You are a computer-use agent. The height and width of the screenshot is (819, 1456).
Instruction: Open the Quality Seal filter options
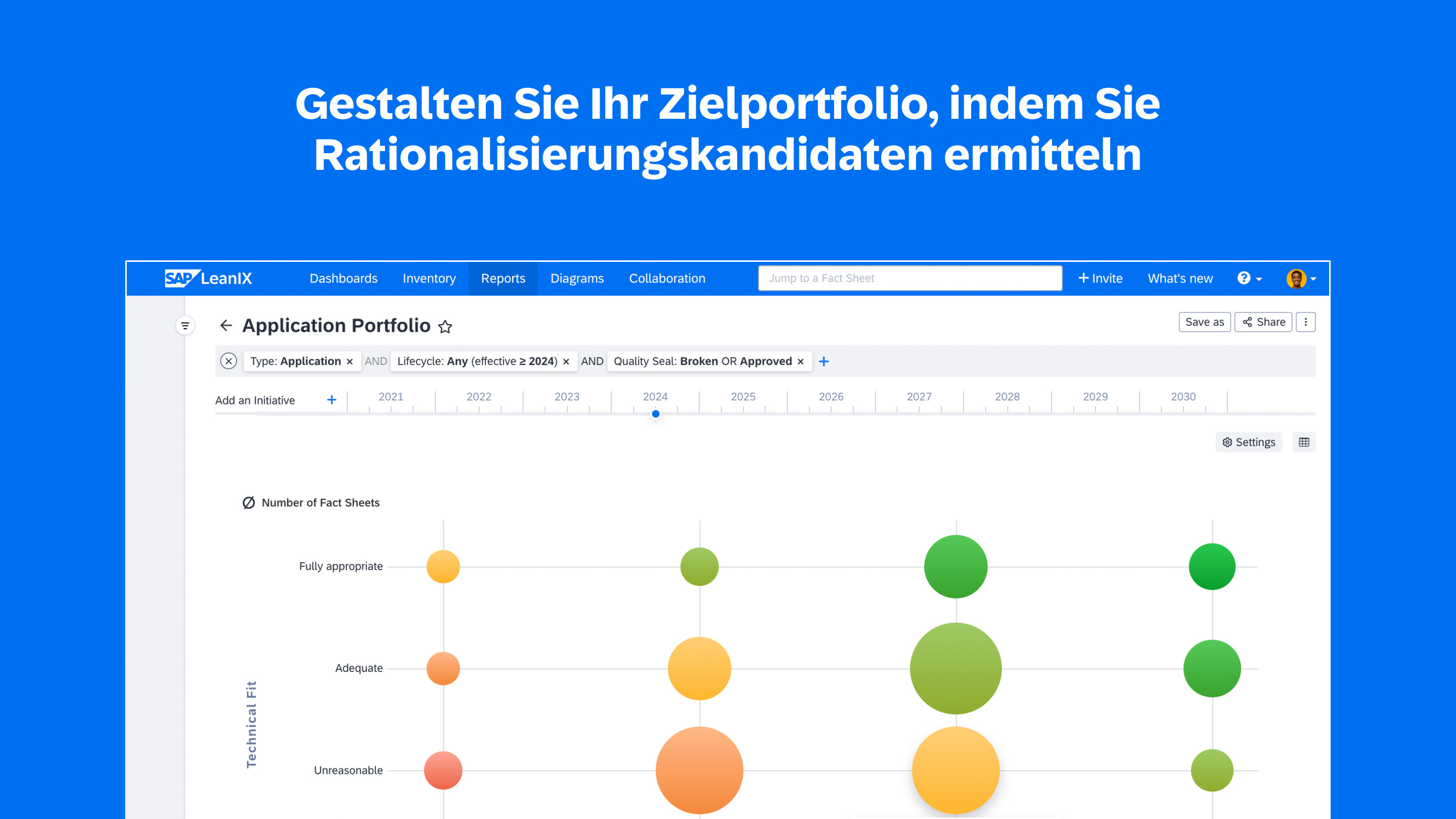[x=702, y=361]
